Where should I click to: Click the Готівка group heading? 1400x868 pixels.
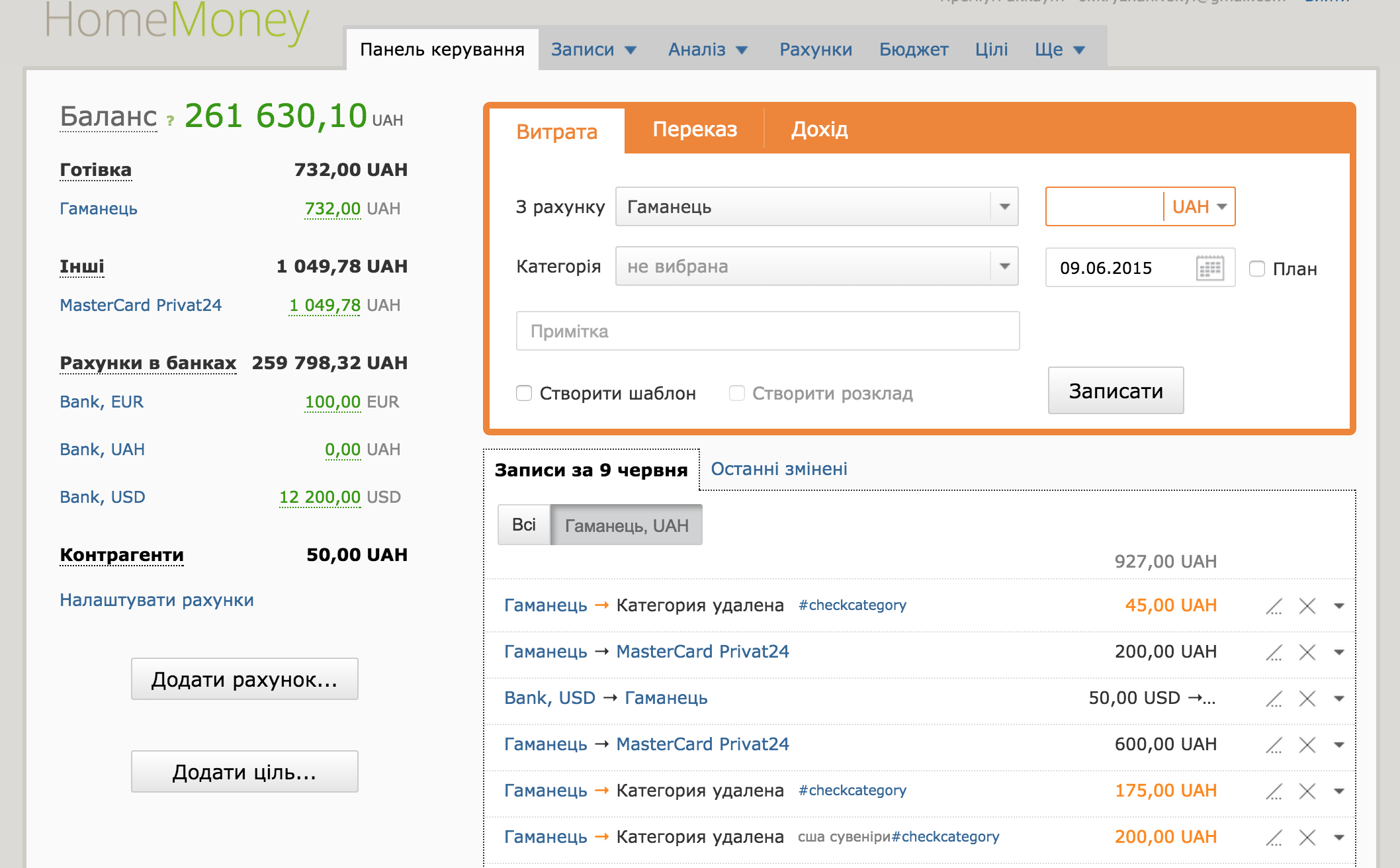click(95, 170)
